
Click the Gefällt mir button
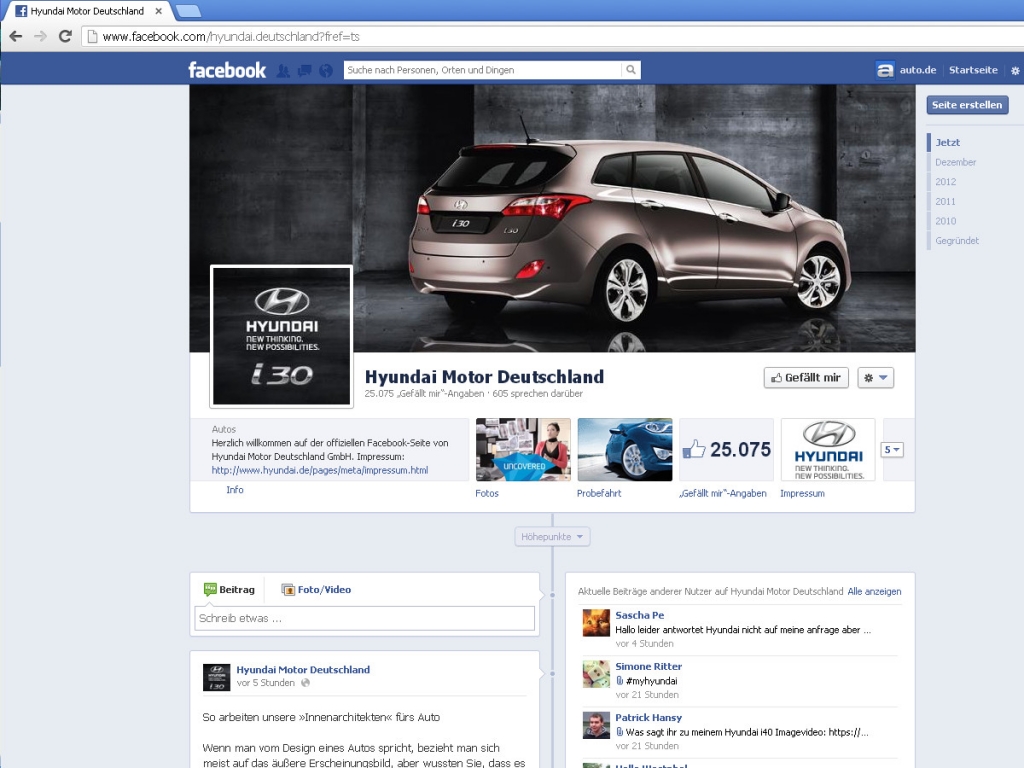[806, 377]
